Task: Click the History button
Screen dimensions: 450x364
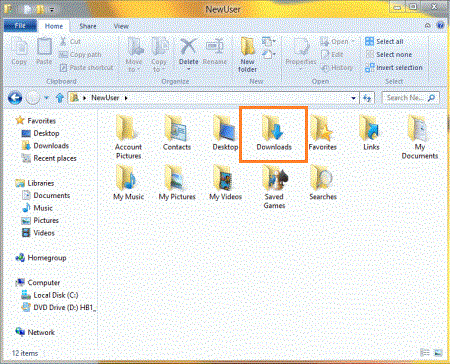Action: pos(337,68)
